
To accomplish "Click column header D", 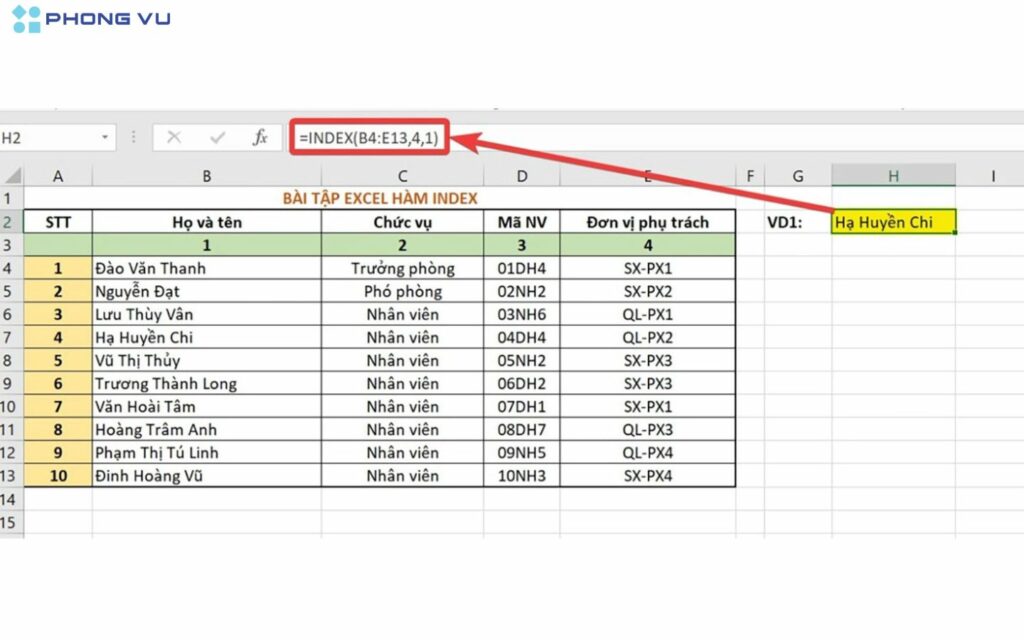I will pyautogui.click(x=521, y=174).
